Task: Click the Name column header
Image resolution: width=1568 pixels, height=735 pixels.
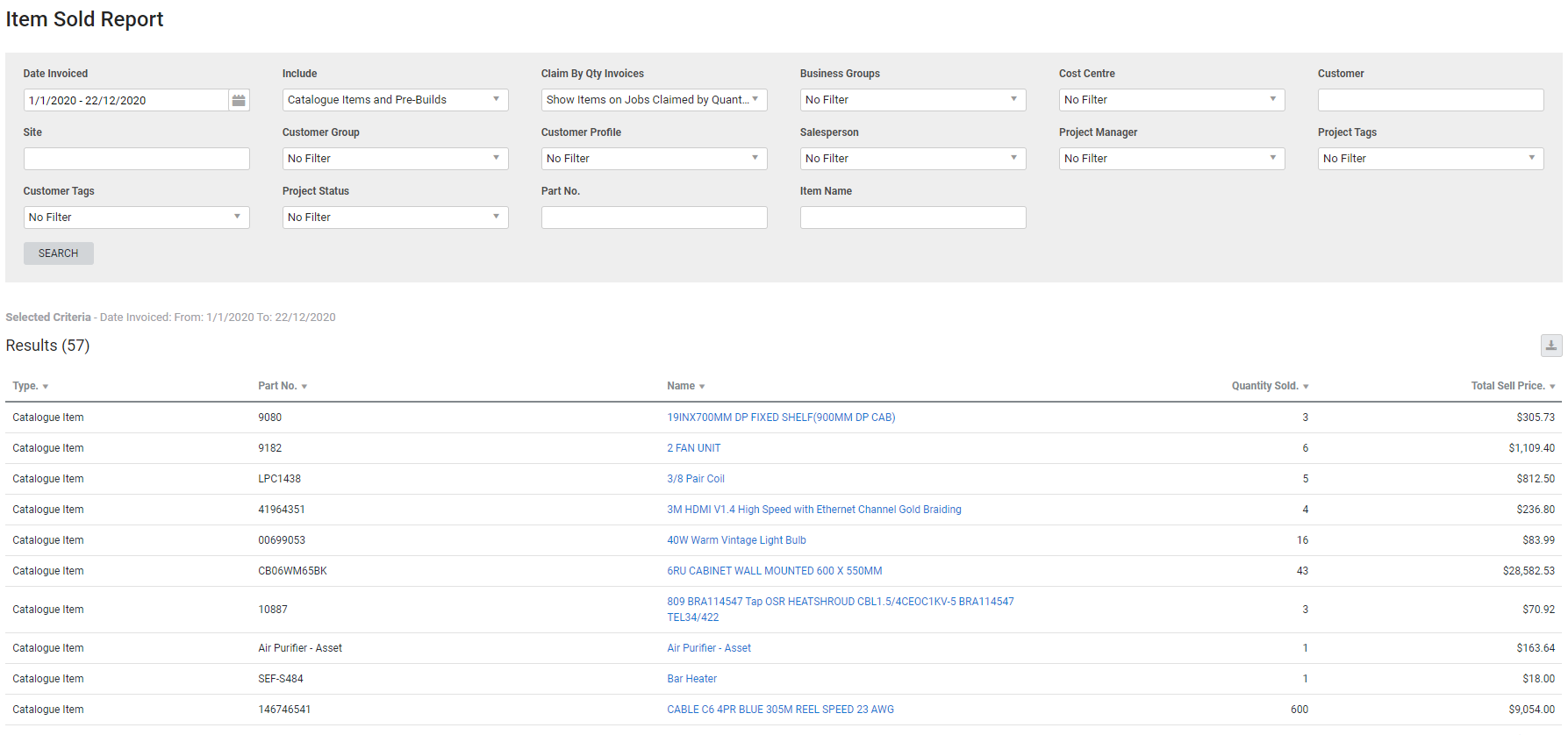Action: coord(681,386)
